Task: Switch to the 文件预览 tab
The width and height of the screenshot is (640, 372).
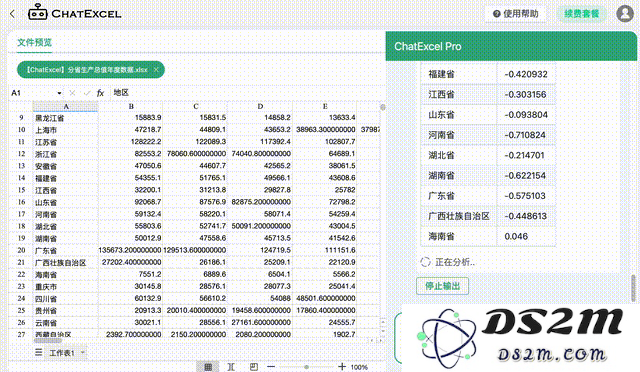Action: (x=35, y=42)
